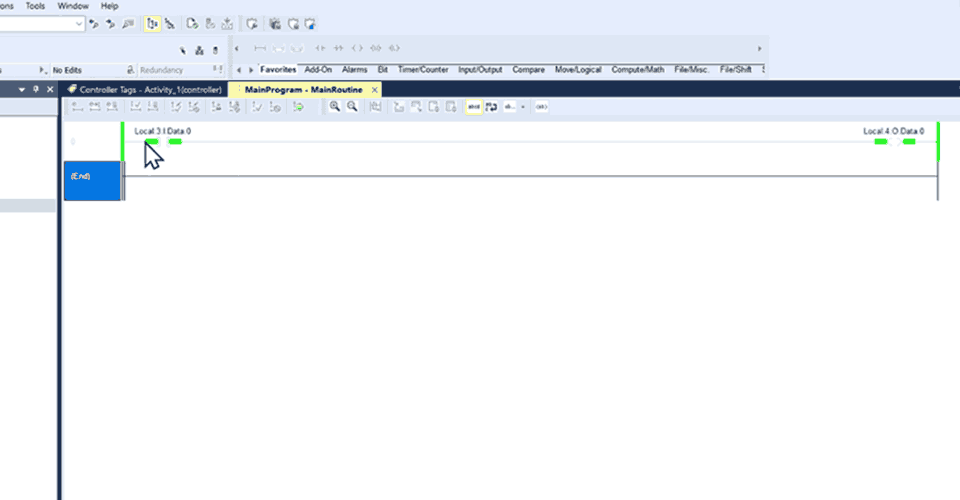
Task: Click the lock icon beside No Edits
Action: tap(130, 70)
